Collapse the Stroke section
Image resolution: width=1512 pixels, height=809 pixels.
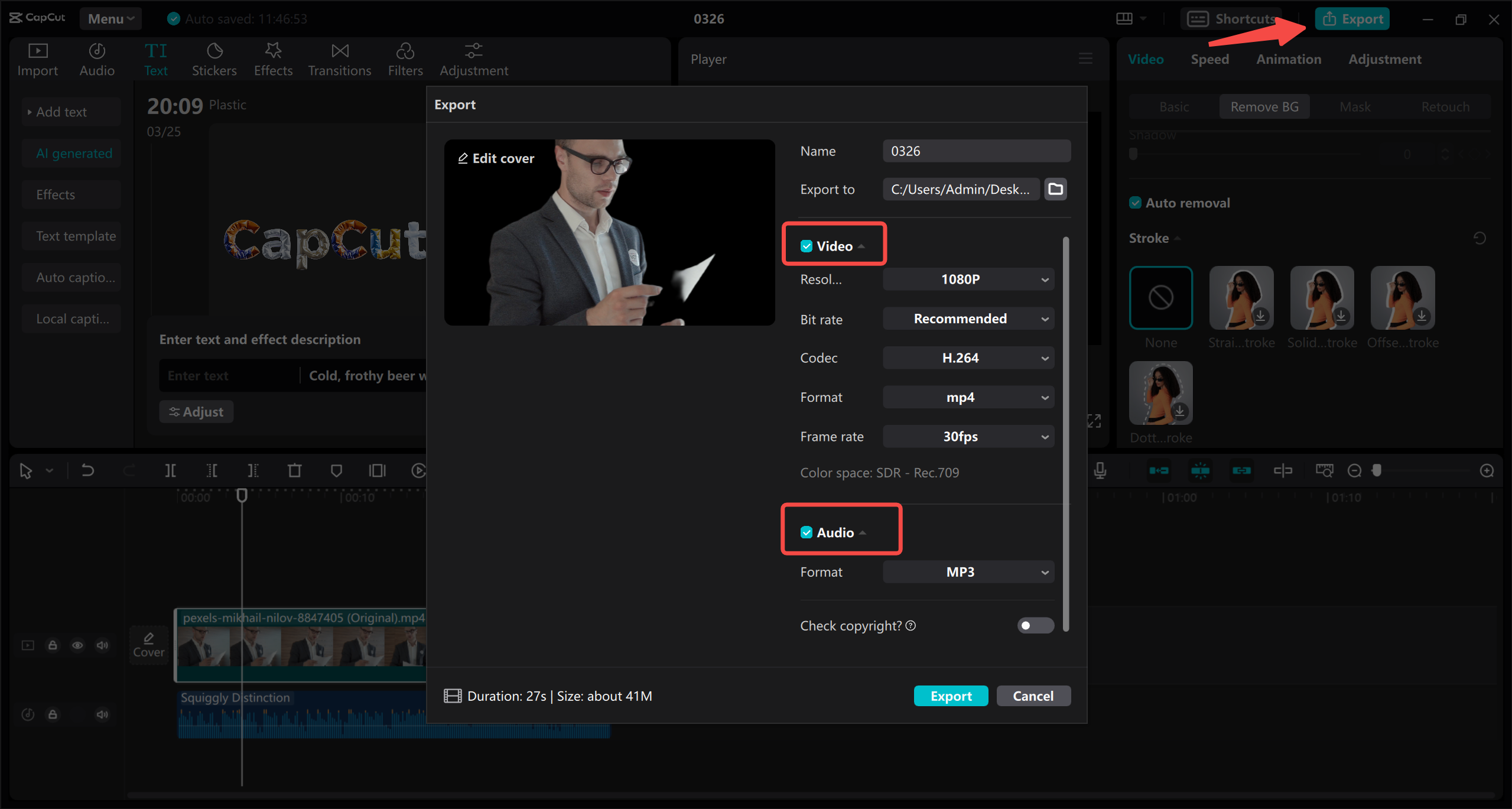tap(1176, 238)
